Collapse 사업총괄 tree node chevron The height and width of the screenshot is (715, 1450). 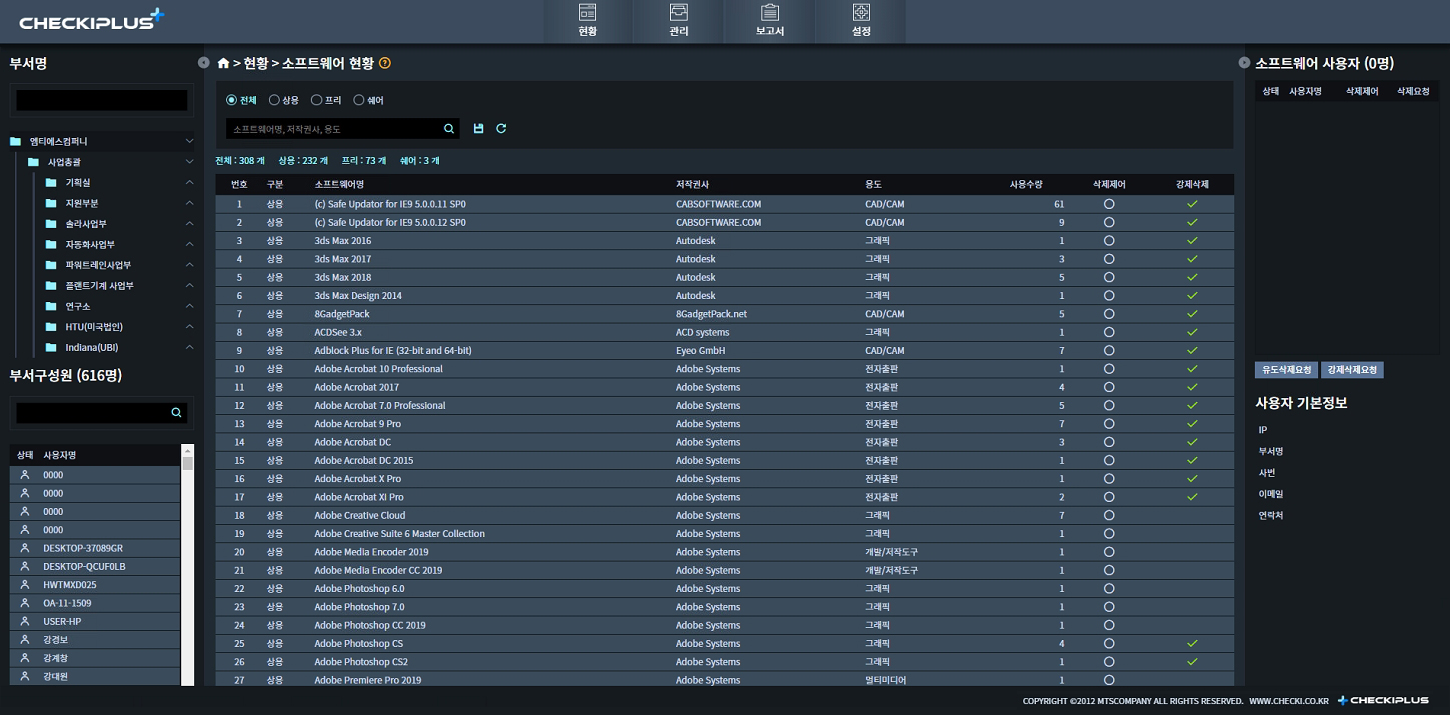(x=189, y=162)
